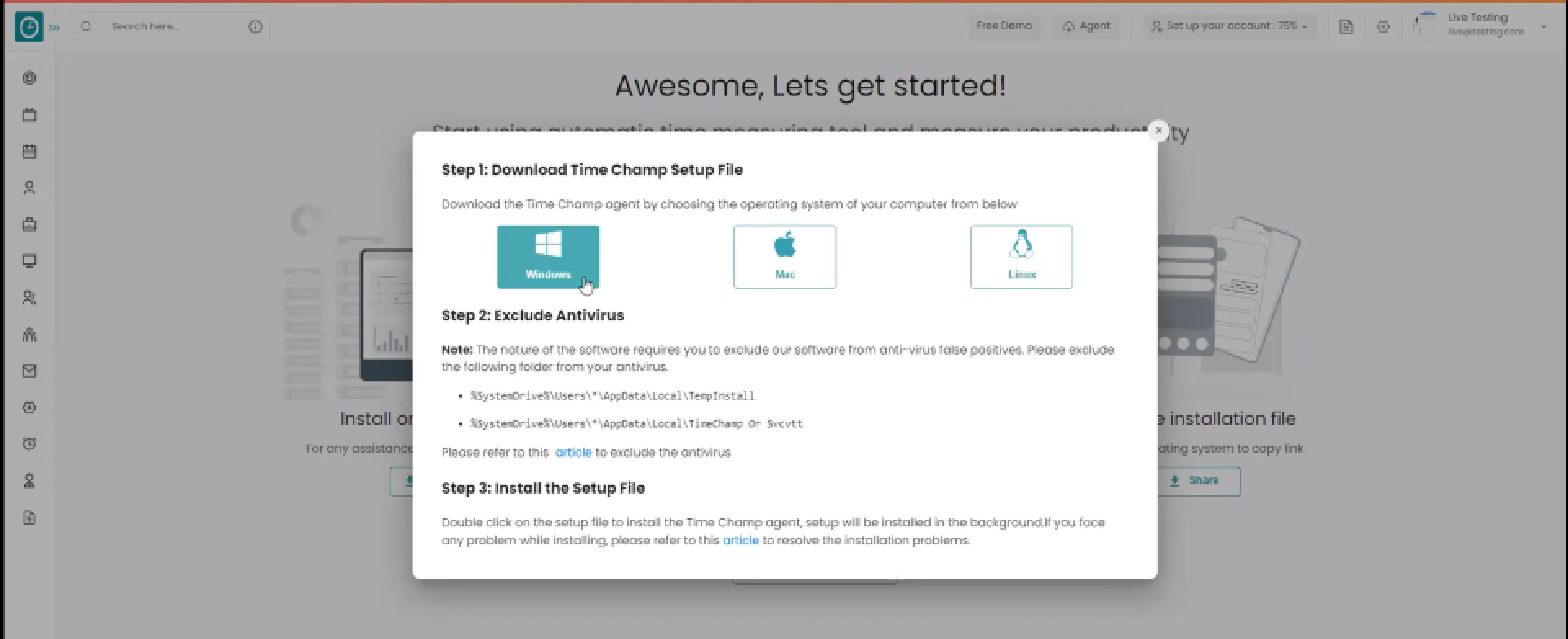Click the Free Demo button
Viewport: 1568px width, 639px height.
[x=1004, y=26]
